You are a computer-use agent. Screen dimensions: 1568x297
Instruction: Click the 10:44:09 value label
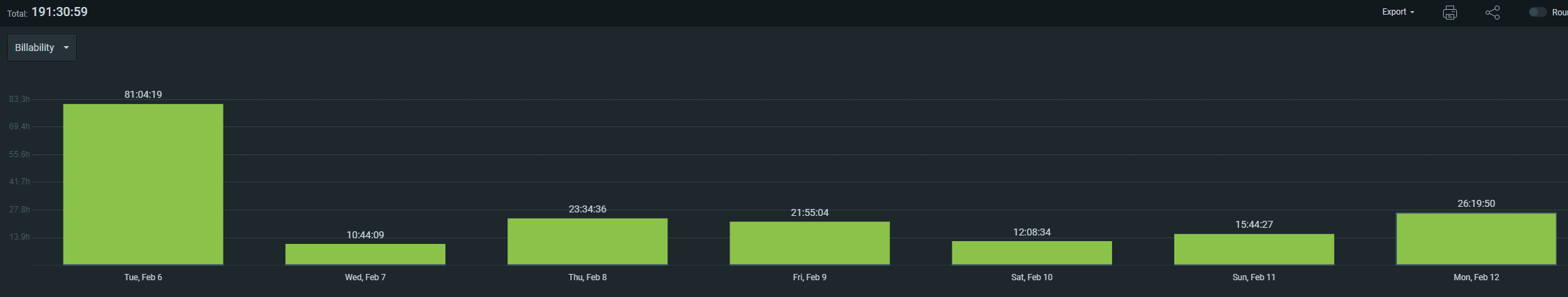tap(365, 235)
